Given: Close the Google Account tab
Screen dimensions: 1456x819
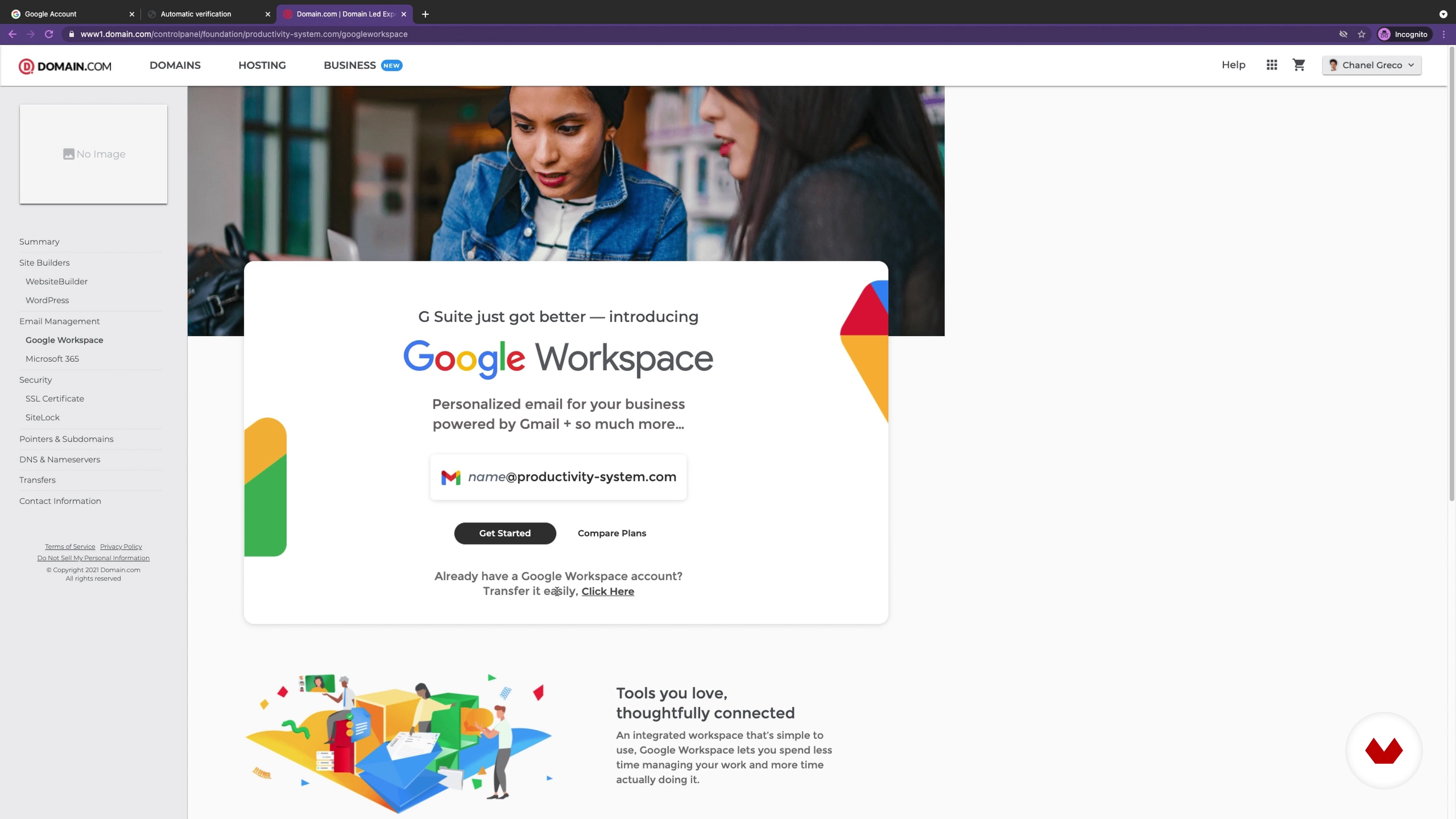Looking at the screenshot, I should click(x=132, y=14).
